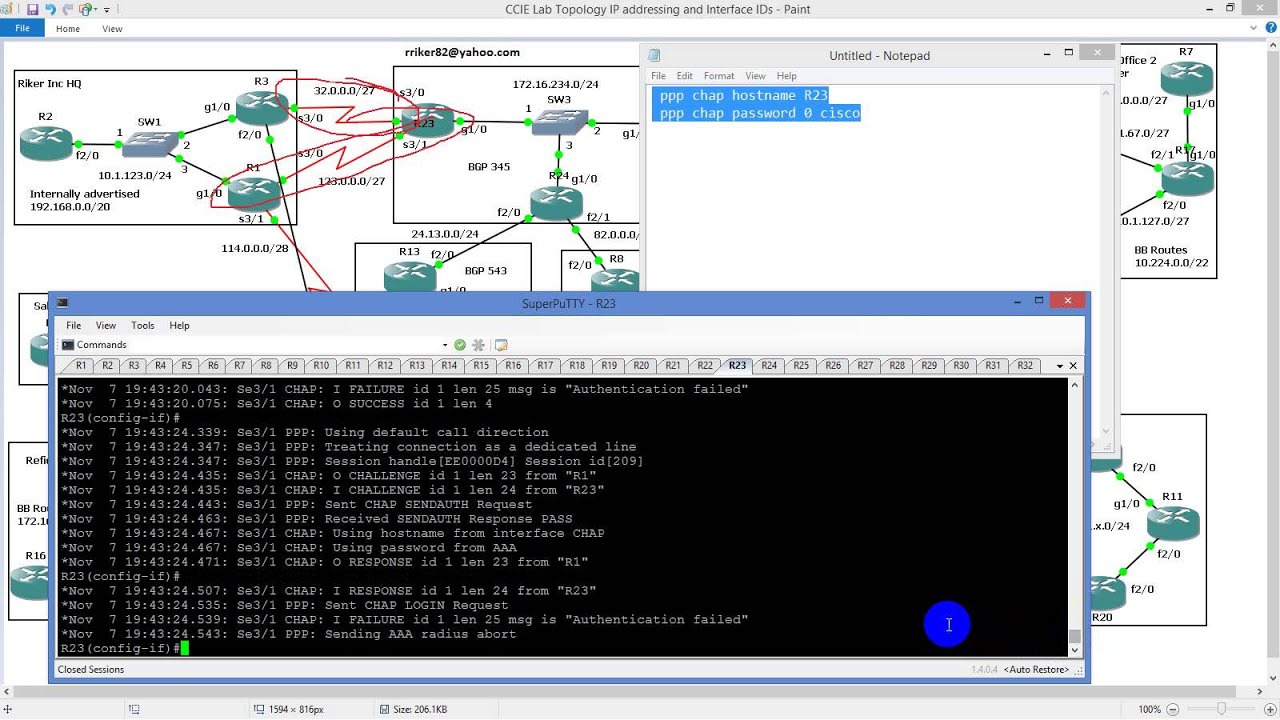Open Notepad's View menu
1280x720 pixels.
[755, 76]
